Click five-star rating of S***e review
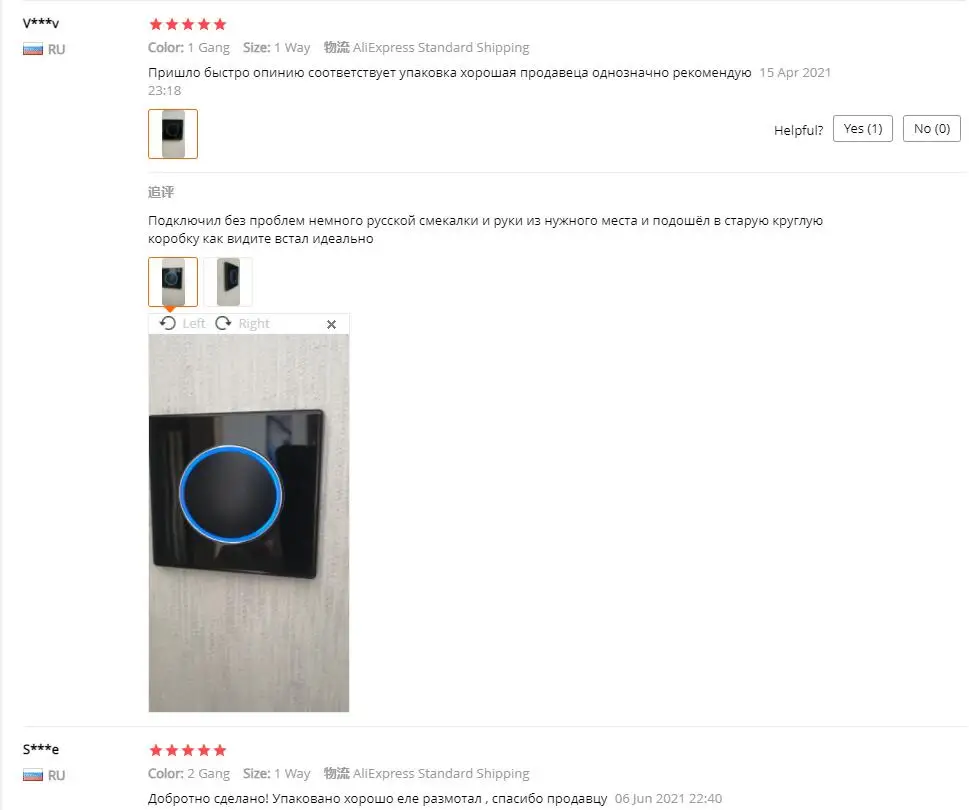The image size is (969, 810). pos(188,750)
